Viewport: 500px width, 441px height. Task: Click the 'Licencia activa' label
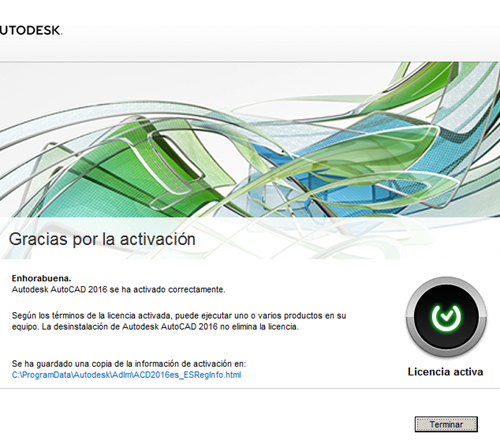click(x=445, y=372)
